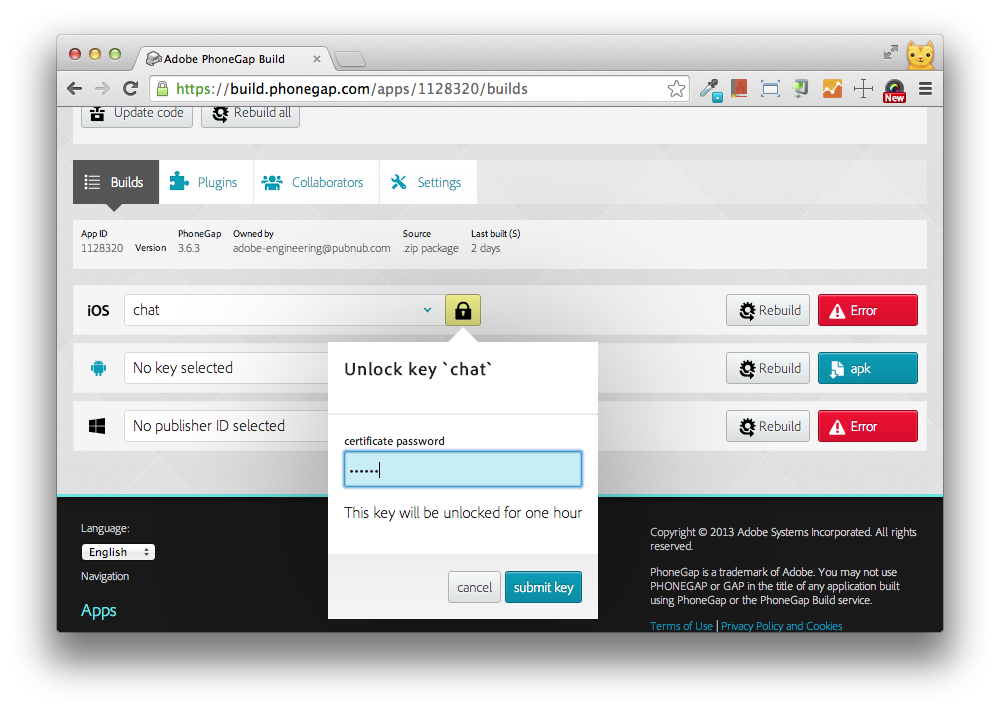
Task: Go to the Settings tab
Action: (x=427, y=182)
